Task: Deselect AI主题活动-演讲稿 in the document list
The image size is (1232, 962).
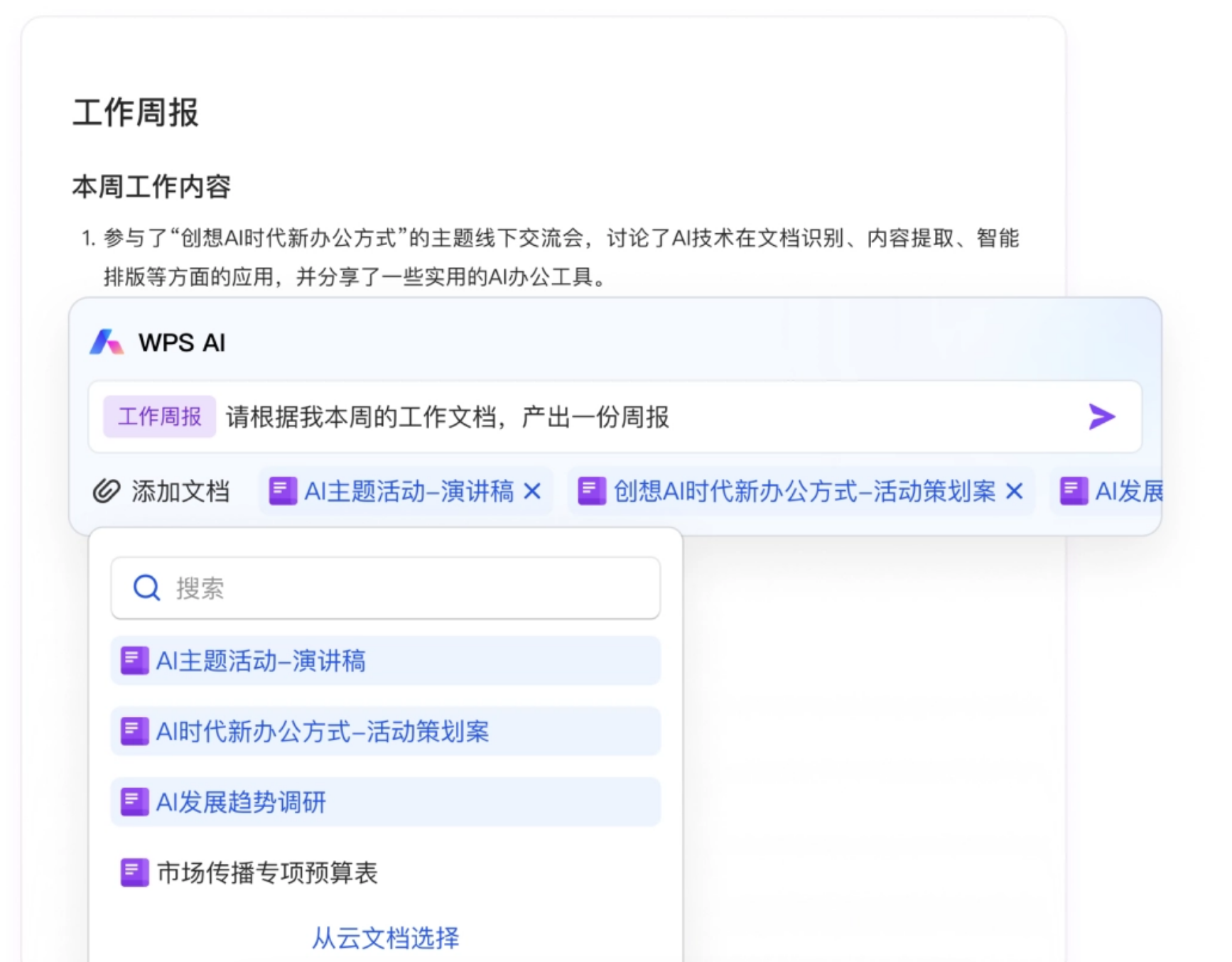Action: click(x=385, y=661)
